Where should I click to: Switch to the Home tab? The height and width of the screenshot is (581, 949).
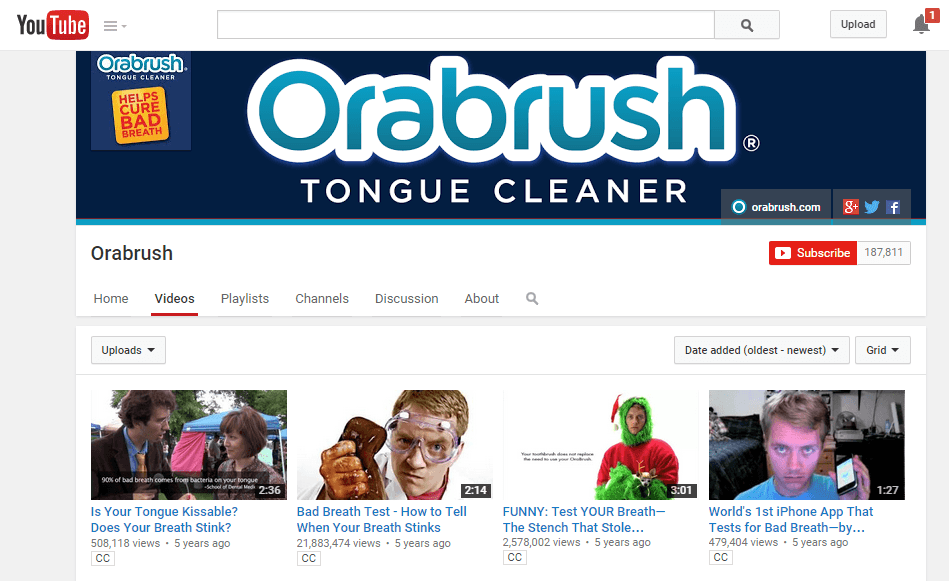coord(111,299)
